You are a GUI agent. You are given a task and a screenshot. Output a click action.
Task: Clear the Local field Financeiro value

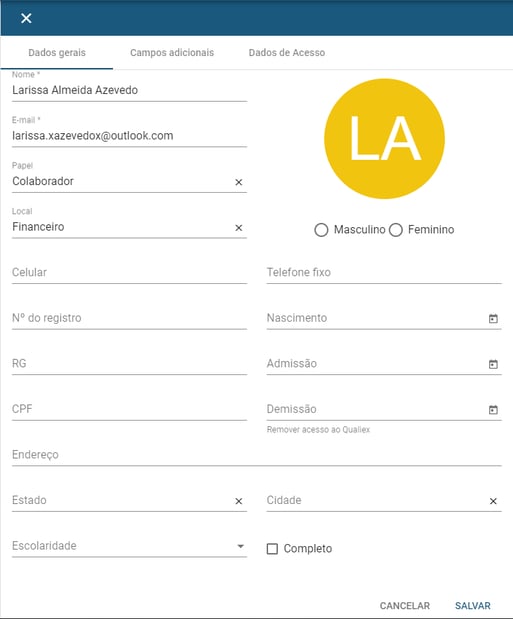[239, 228]
